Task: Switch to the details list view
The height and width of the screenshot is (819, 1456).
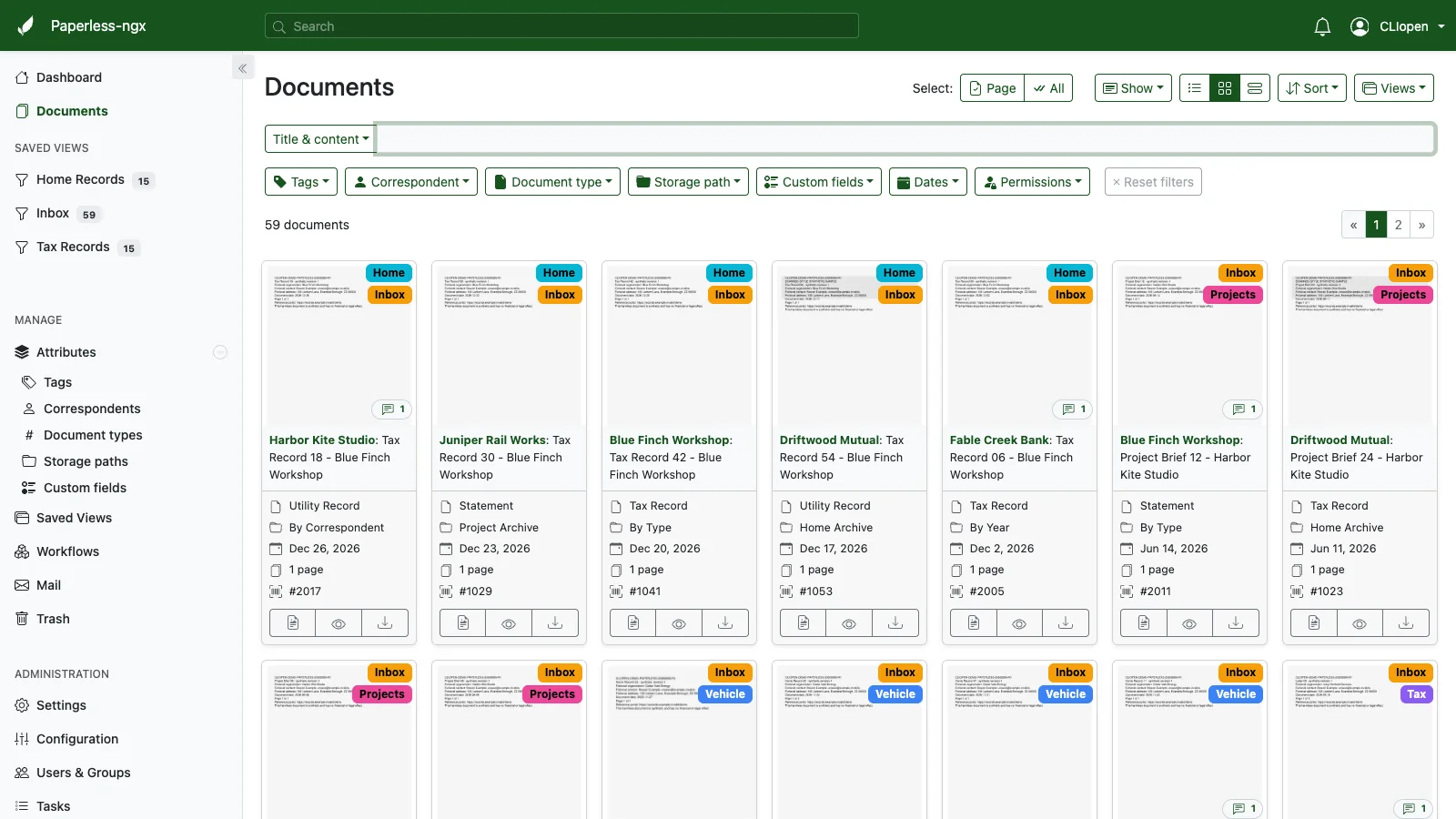Action: click(x=1195, y=88)
